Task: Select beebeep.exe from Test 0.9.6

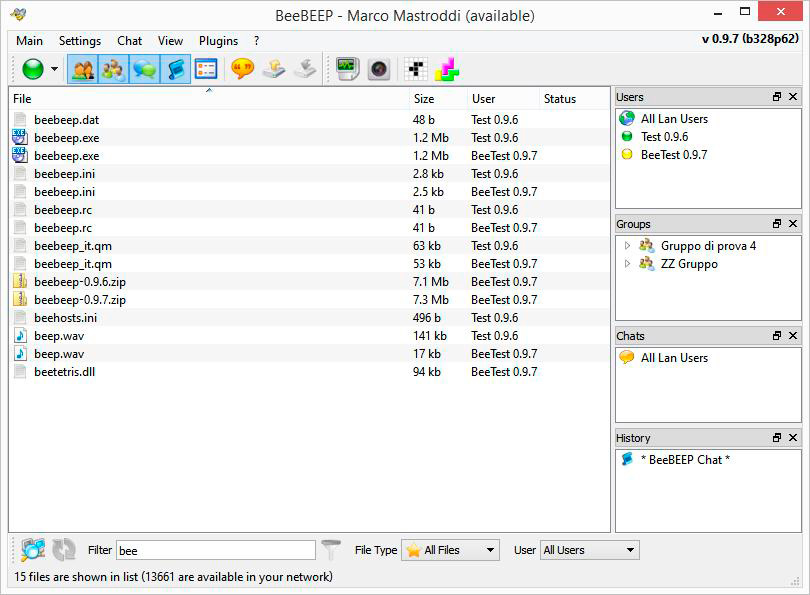Action: point(309,138)
